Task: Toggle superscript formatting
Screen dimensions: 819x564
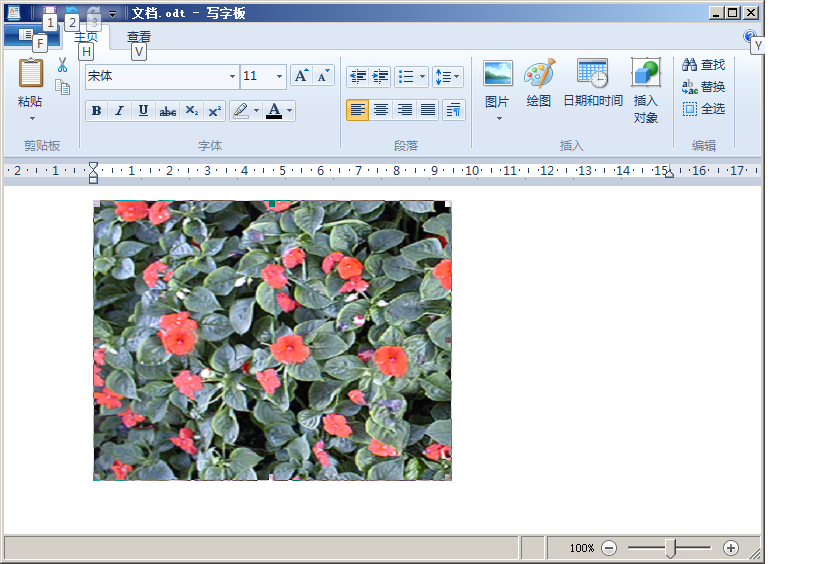Action: (215, 111)
